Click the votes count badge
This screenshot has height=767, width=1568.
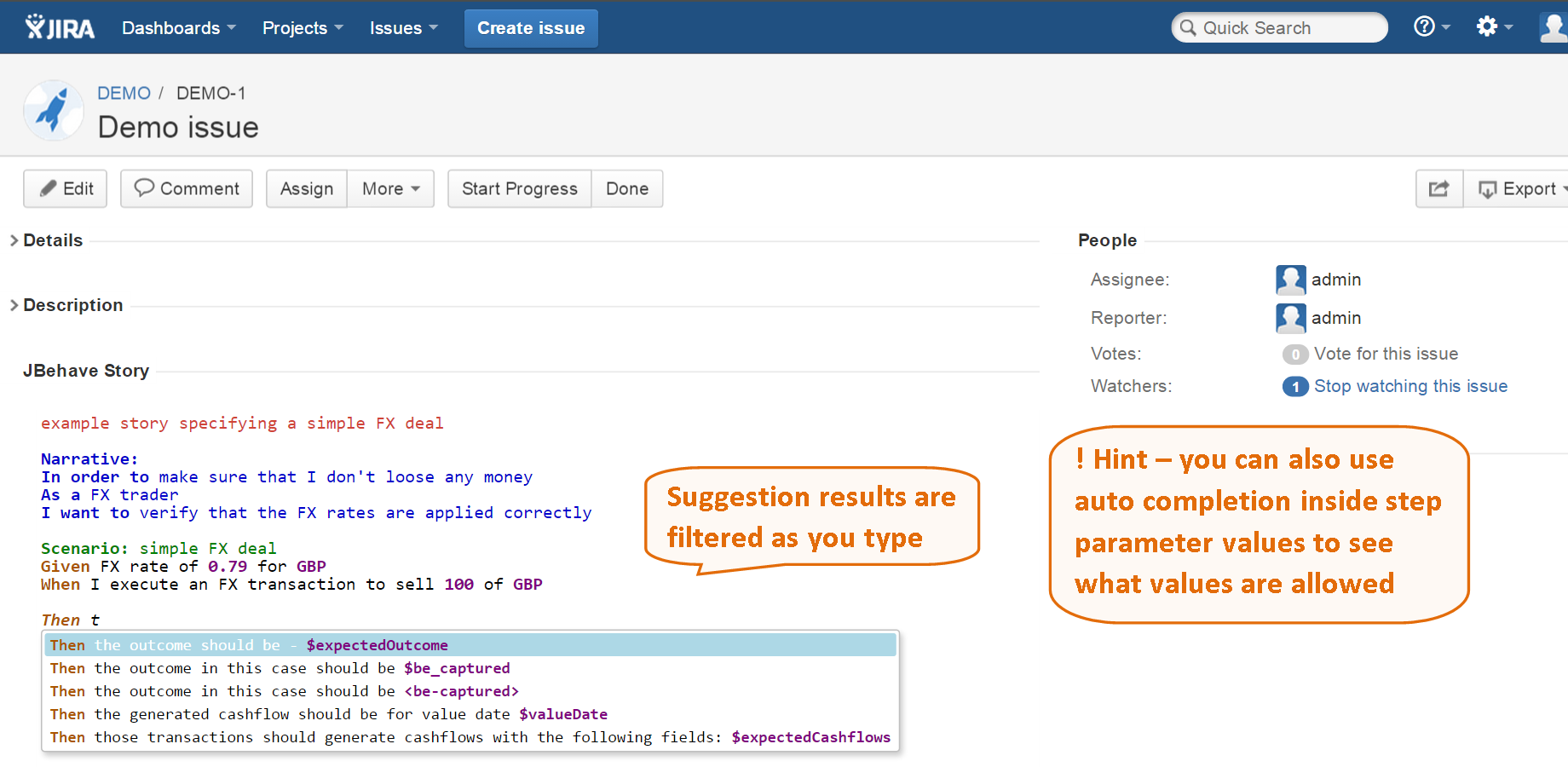click(1295, 355)
